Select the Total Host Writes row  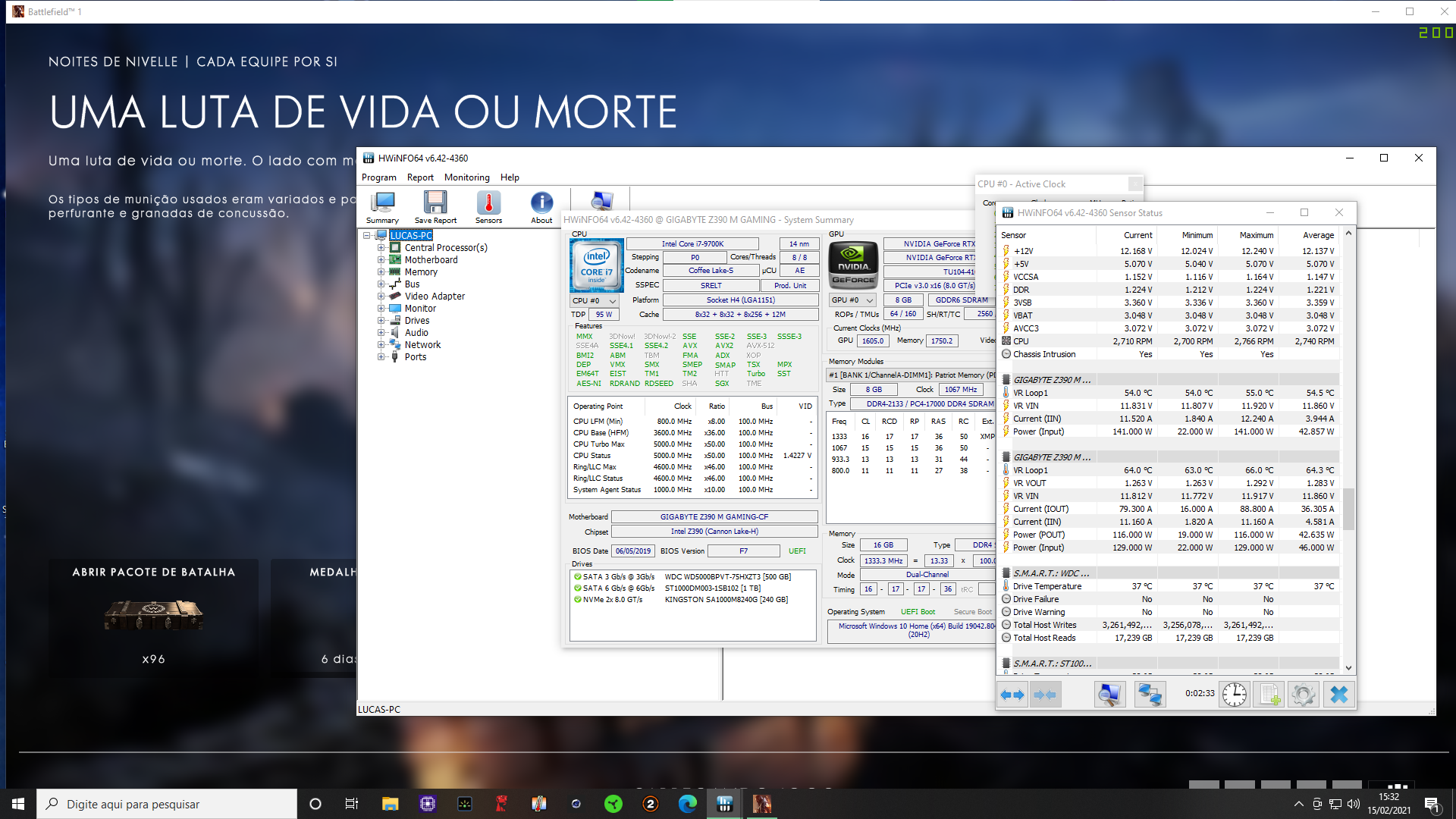tap(1169, 625)
